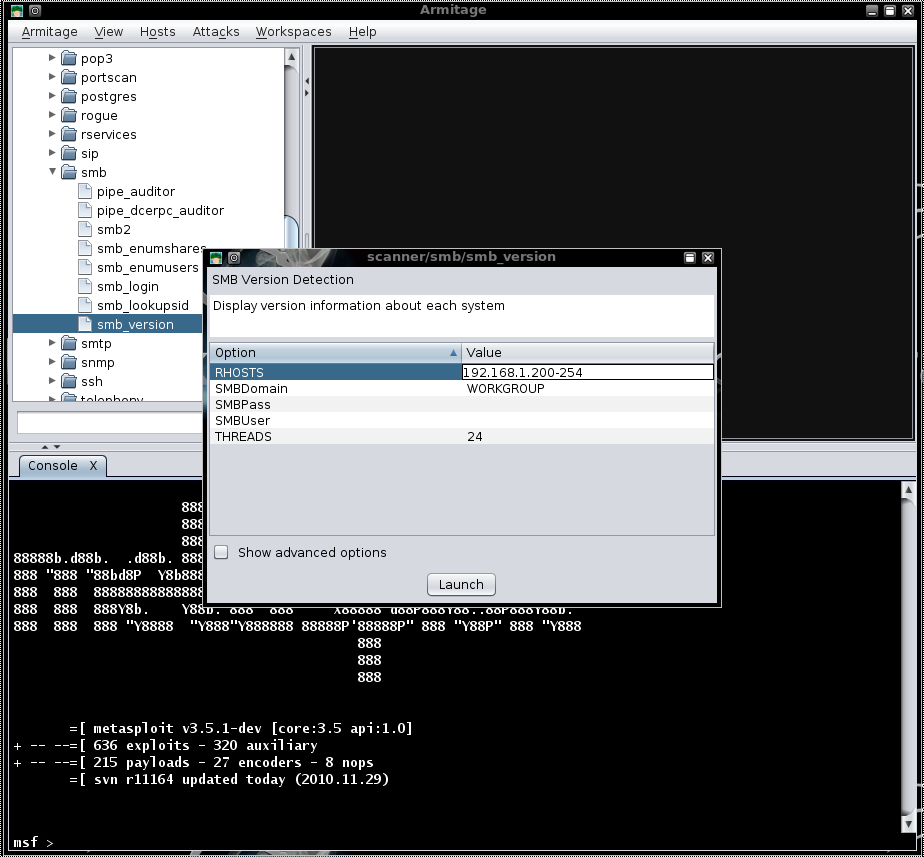This screenshot has width=924, height=857.
Task: Click the module search input field
Action: [x=110, y=422]
